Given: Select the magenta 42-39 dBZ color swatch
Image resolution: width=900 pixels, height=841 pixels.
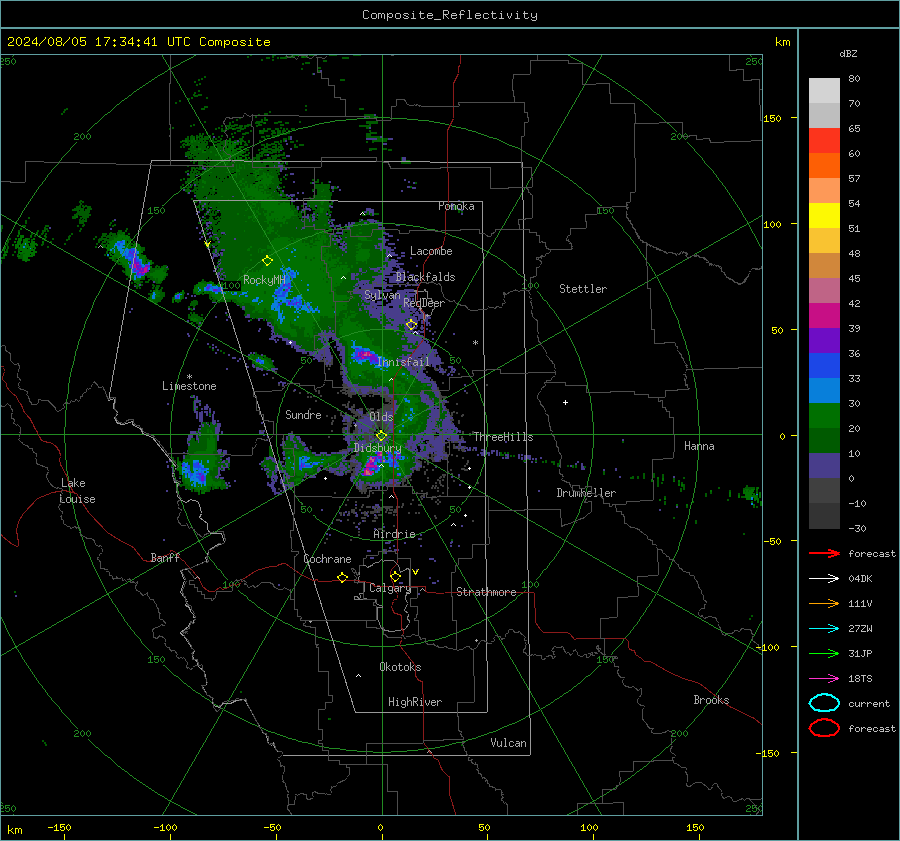Looking at the screenshot, I should click(824, 316).
